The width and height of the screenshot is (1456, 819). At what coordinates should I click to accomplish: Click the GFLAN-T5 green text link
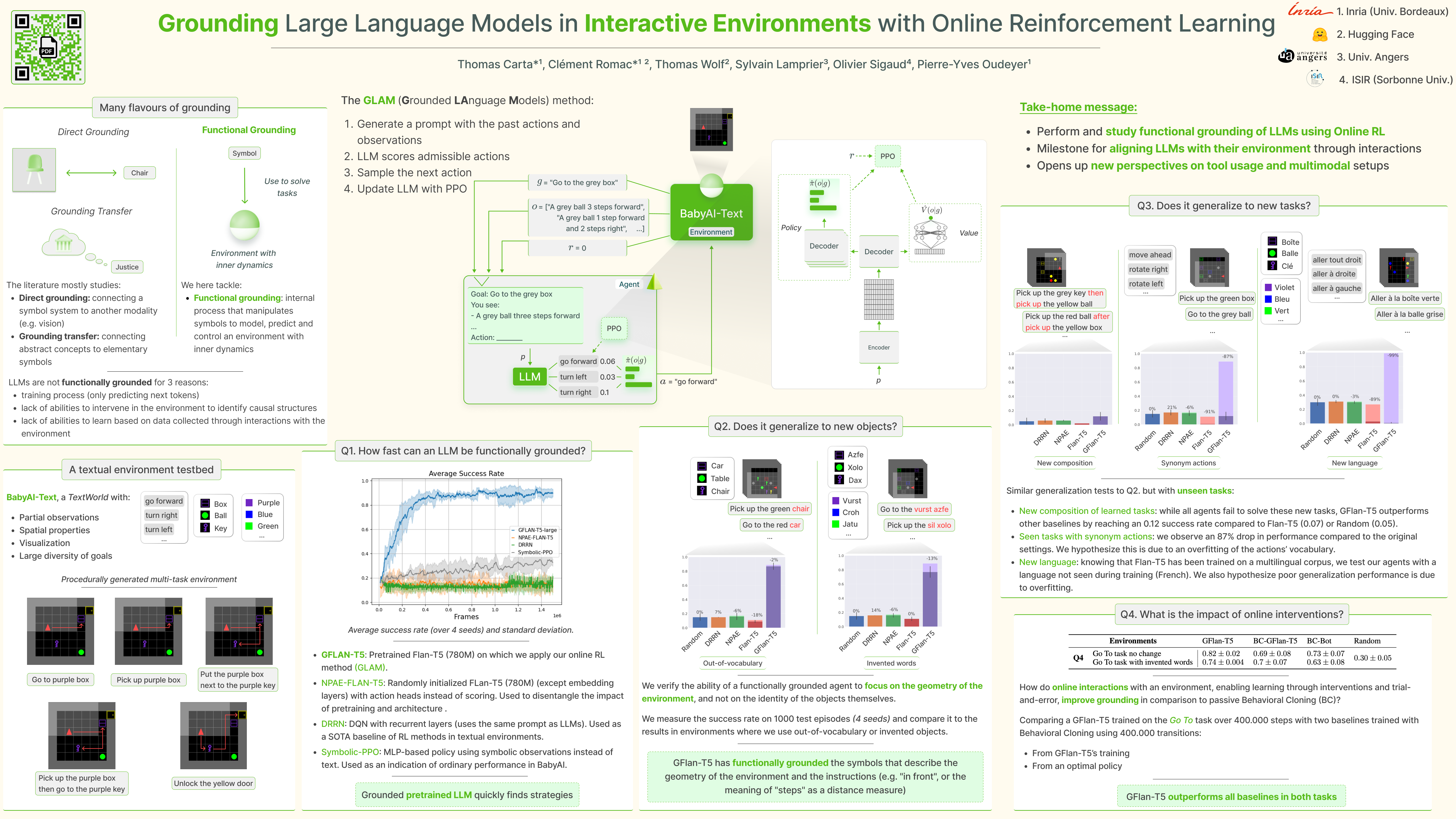[x=342, y=655]
